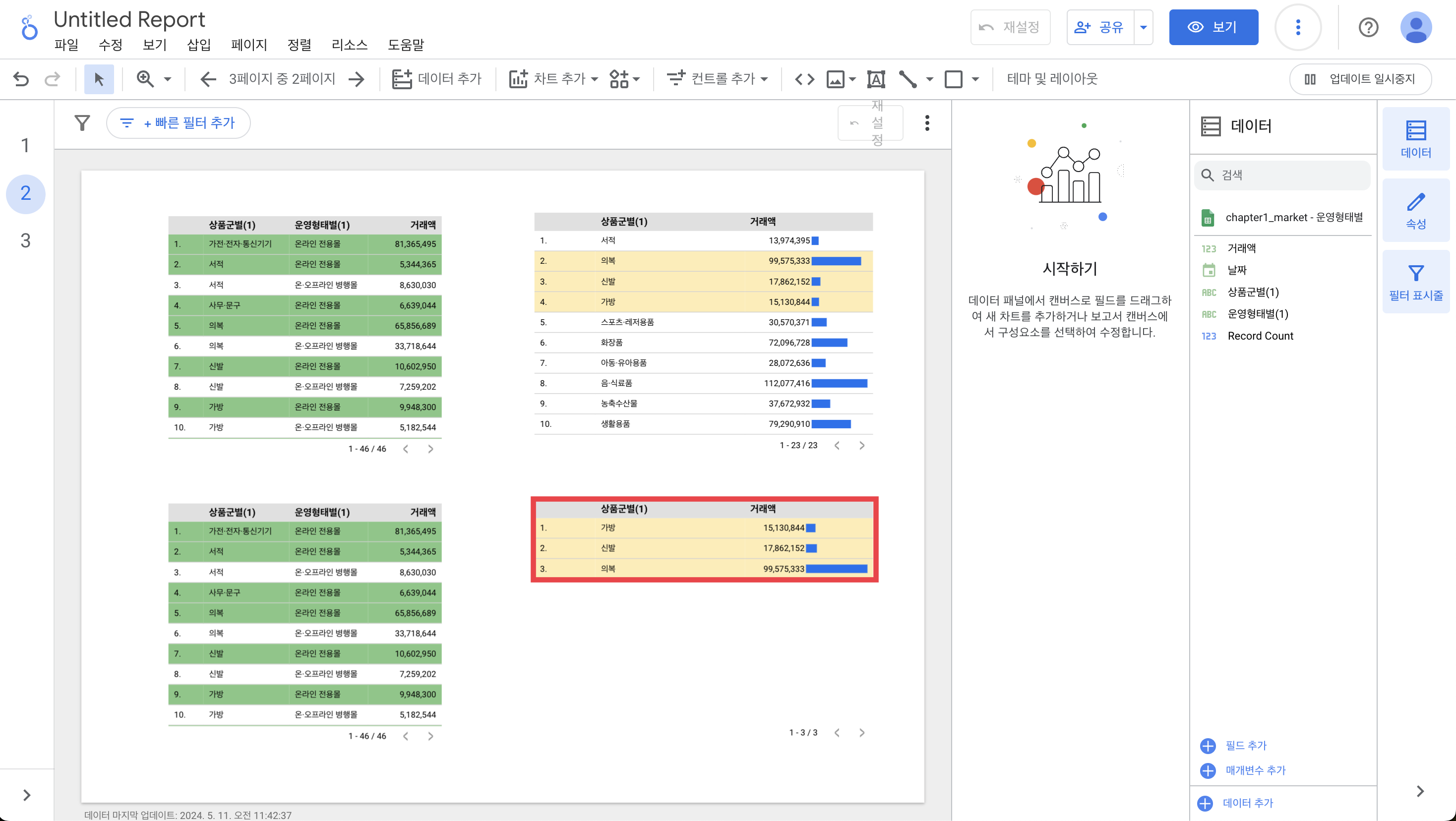The width and height of the screenshot is (1456, 821).
Task: Toggle pause updates button
Action: [1360, 79]
